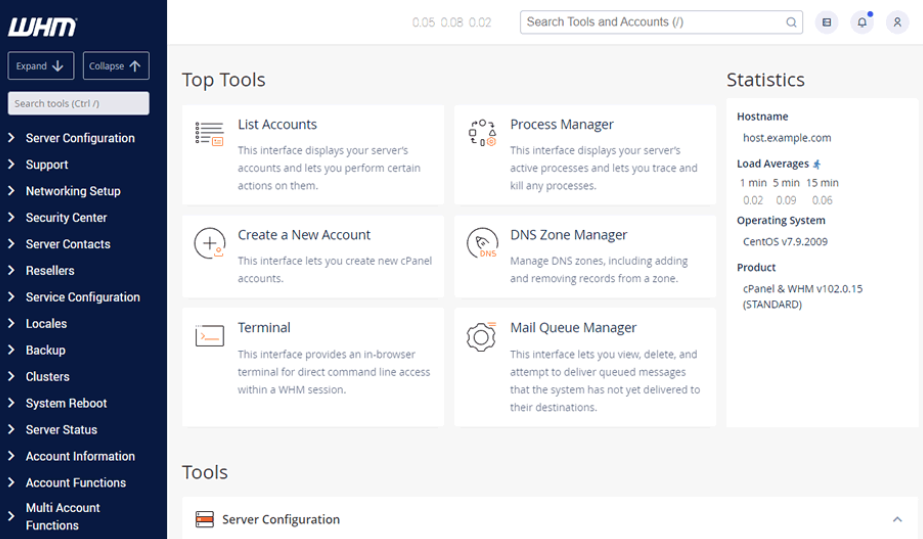Screen dimensions: 923x539
Task: Open the List Accounts link
Action: tap(277, 124)
